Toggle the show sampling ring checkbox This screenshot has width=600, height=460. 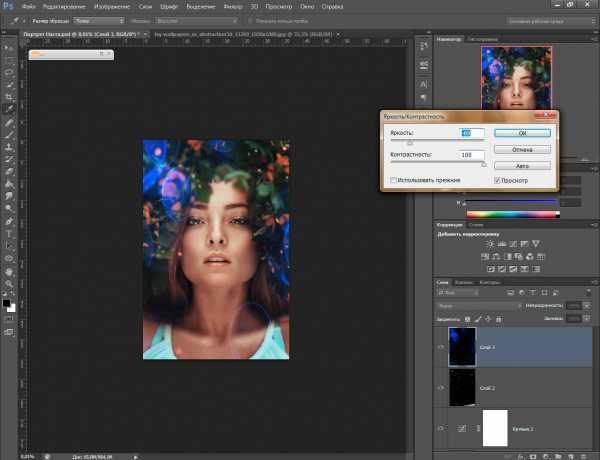pyautogui.click(x=250, y=21)
